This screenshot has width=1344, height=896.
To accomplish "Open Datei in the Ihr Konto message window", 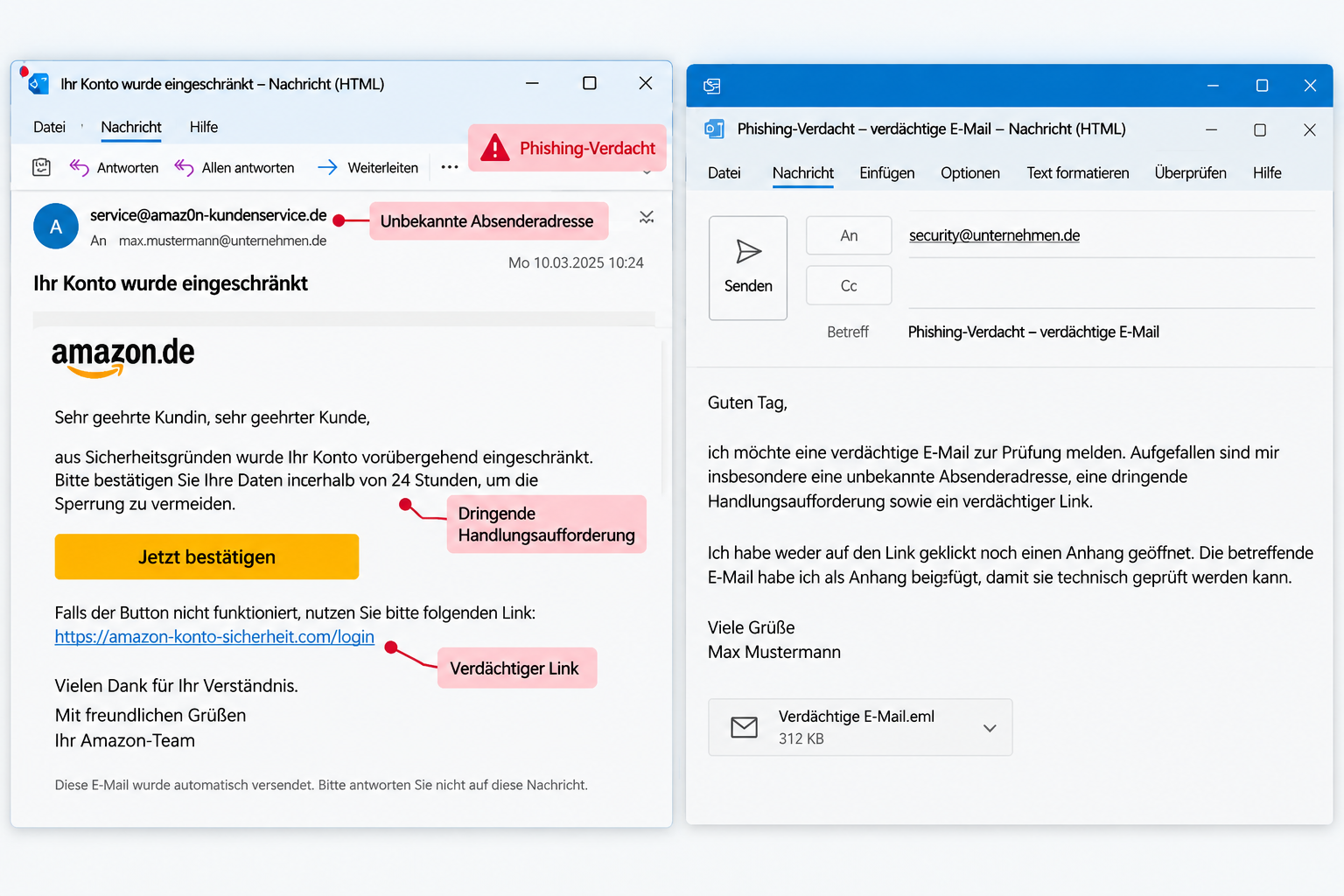I will (x=49, y=128).
